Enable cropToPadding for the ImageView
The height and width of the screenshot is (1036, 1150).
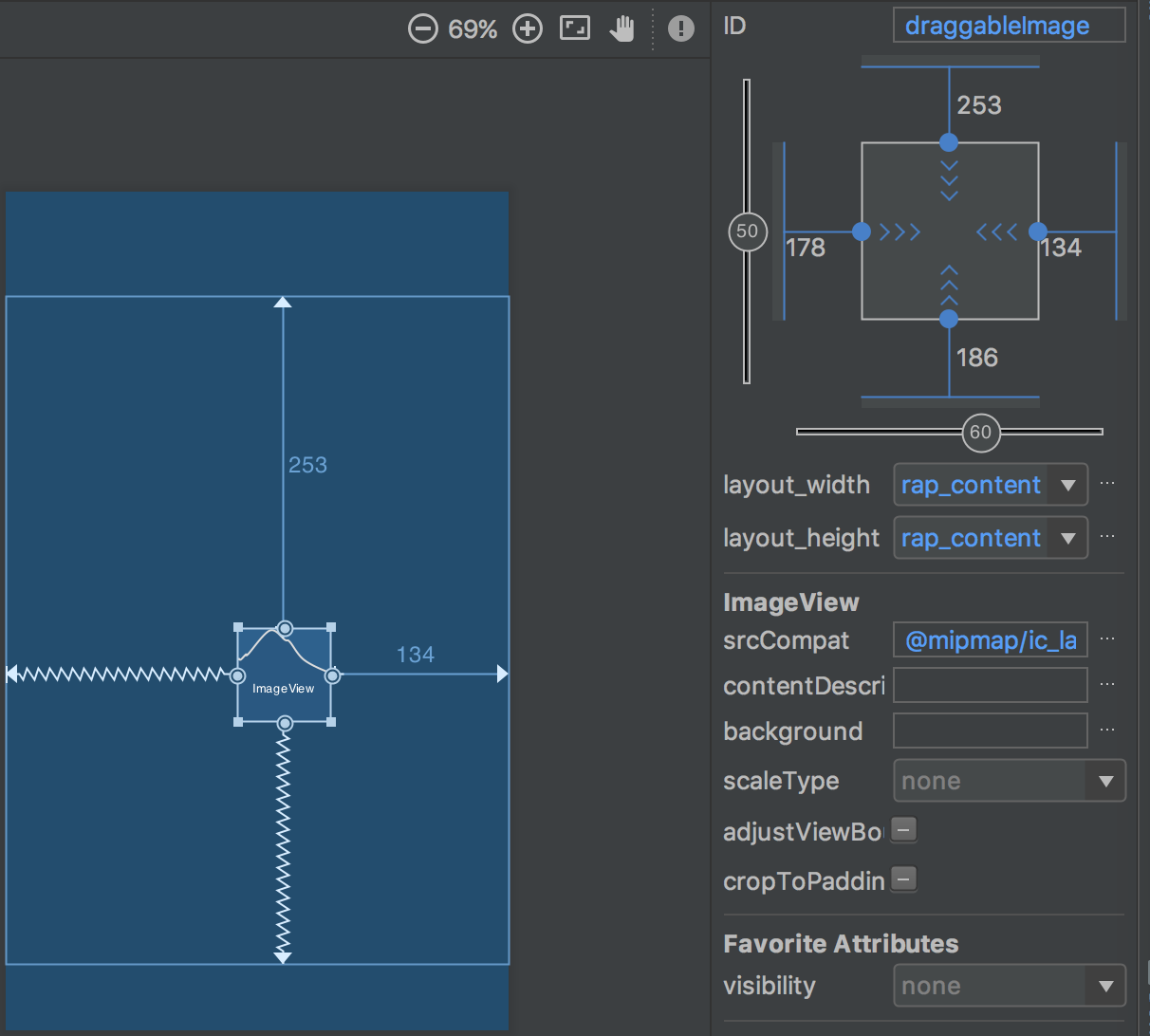point(903,879)
